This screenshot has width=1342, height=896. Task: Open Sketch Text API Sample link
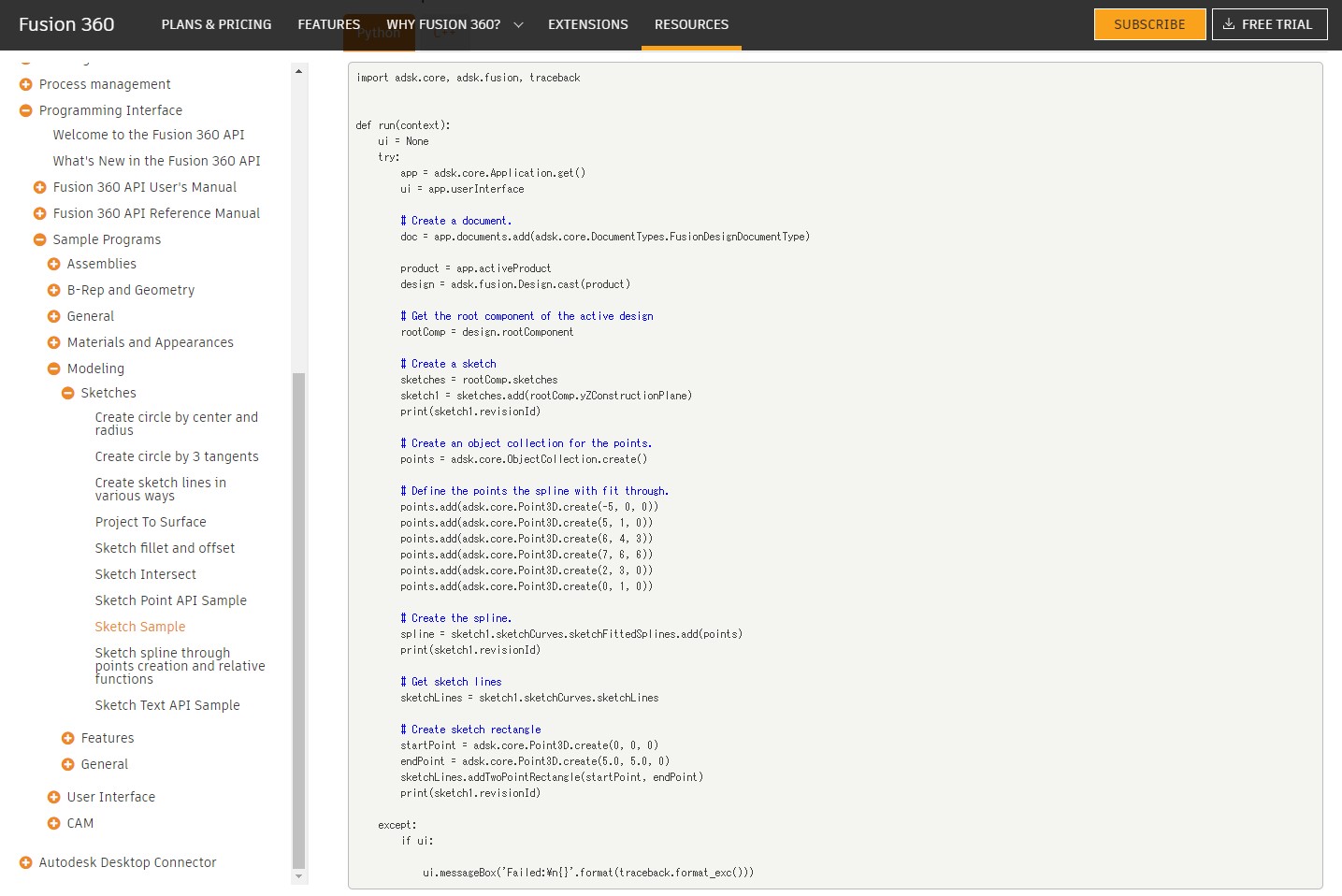point(167,705)
